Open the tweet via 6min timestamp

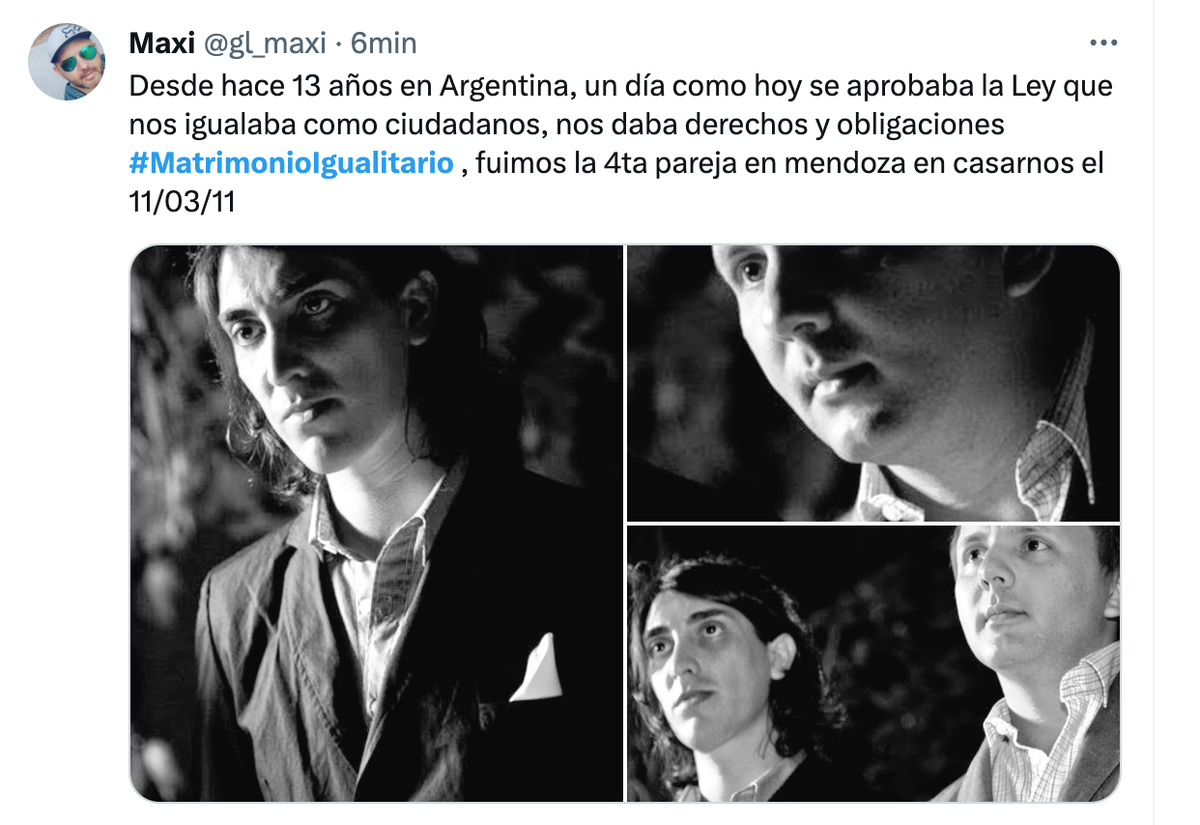pyautogui.click(x=384, y=43)
